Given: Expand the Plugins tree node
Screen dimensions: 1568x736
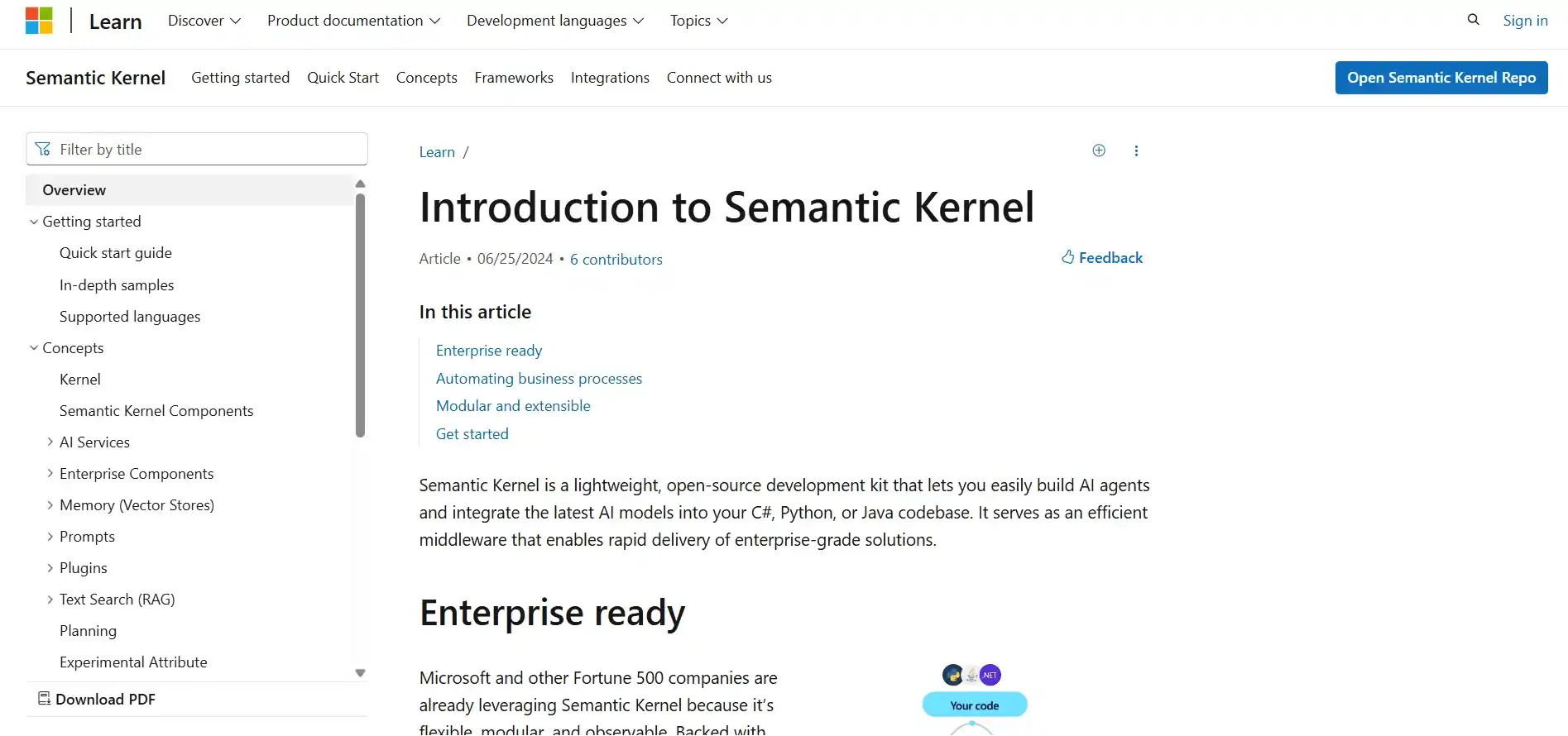Looking at the screenshot, I should 50,568.
